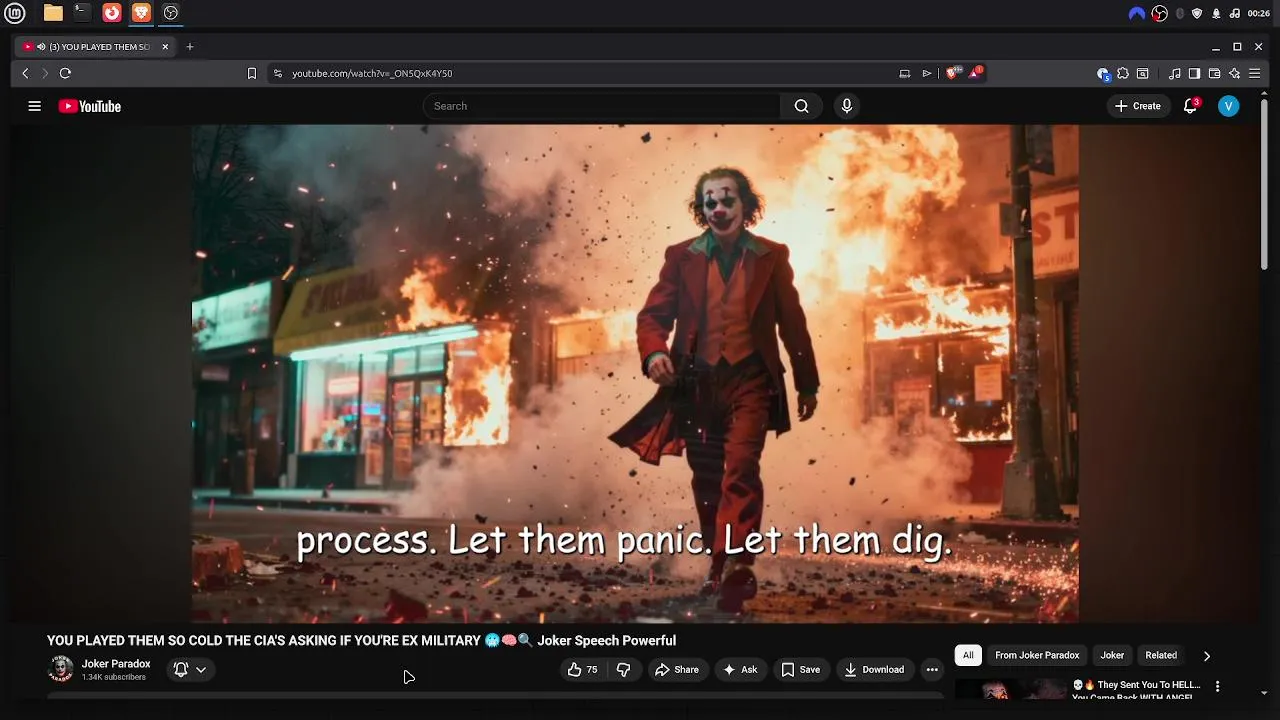The width and height of the screenshot is (1280, 720).
Task: Click the Ask button
Action: pos(740,670)
